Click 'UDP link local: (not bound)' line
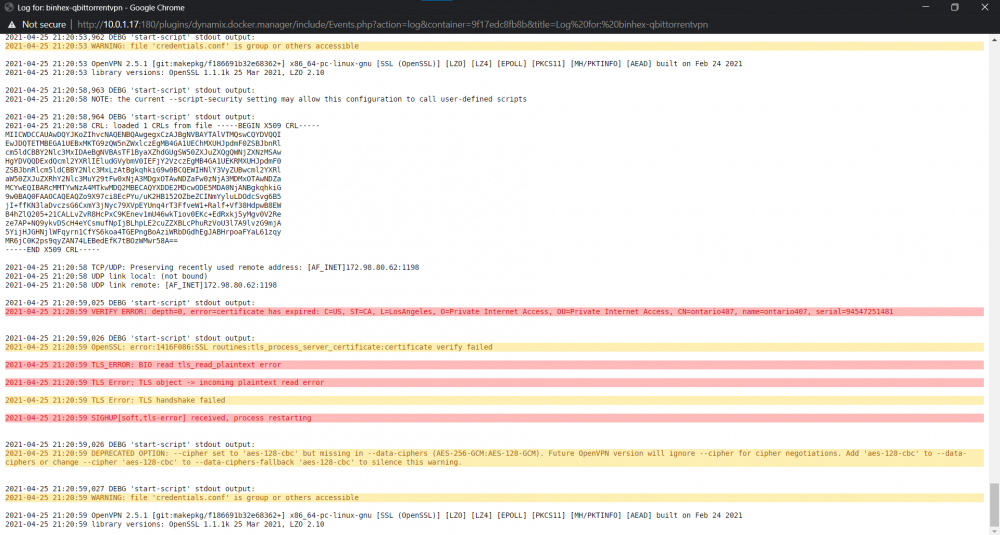Screen dimensions: 1000x535 [107, 276]
